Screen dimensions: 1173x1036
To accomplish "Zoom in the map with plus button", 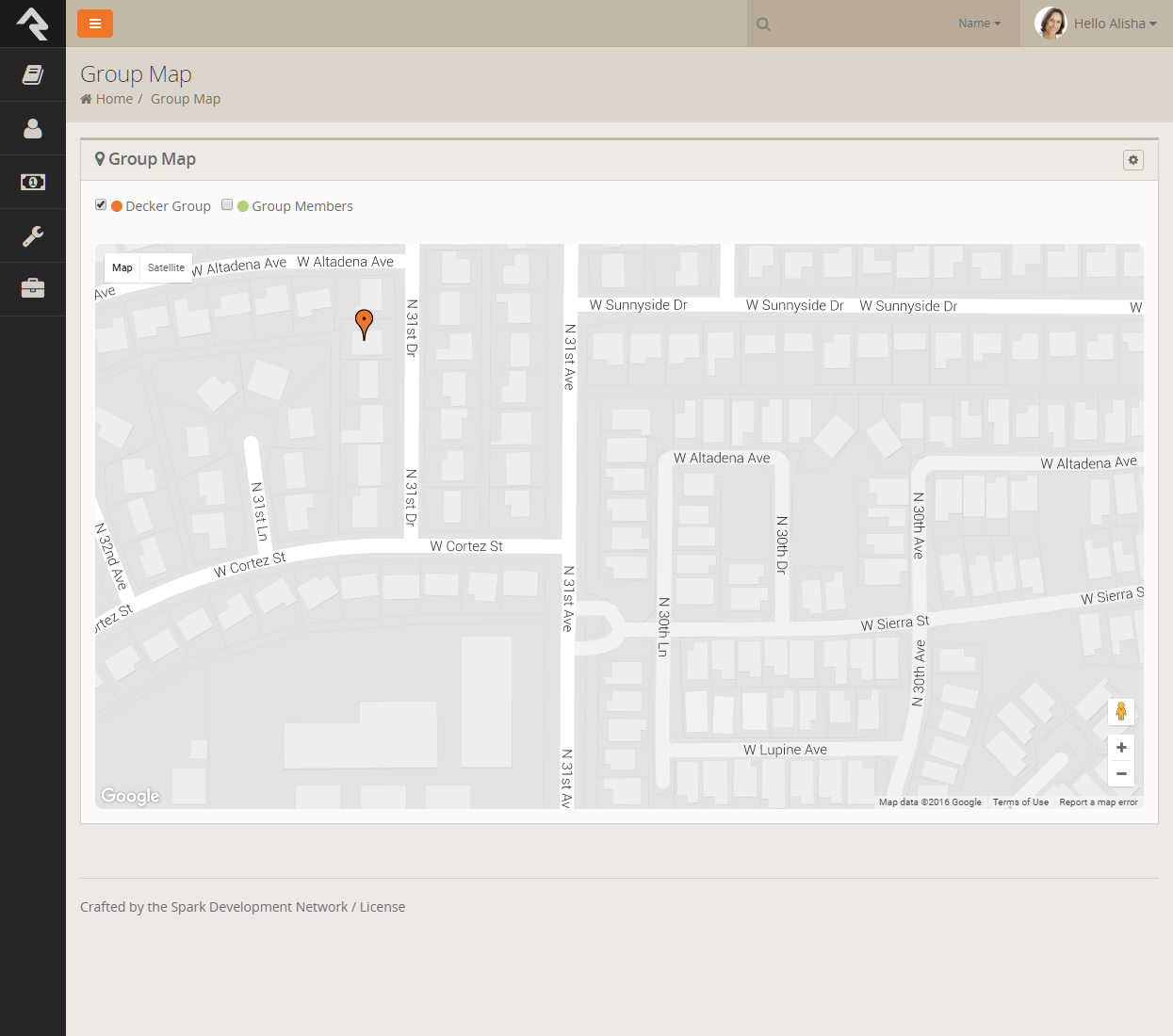I will [x=1121, y=748].
